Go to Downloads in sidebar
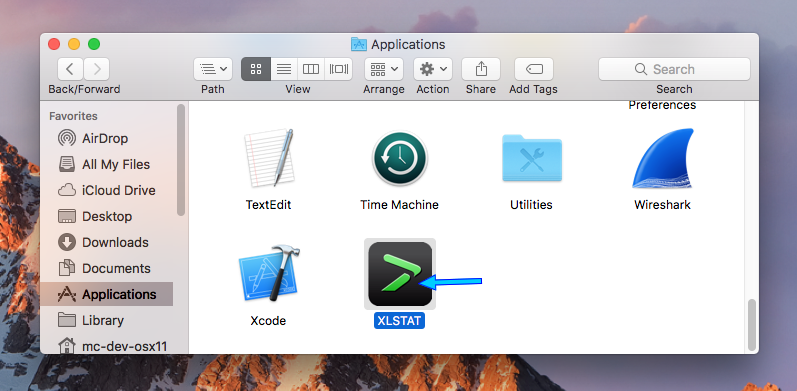 tap(107, 242)
